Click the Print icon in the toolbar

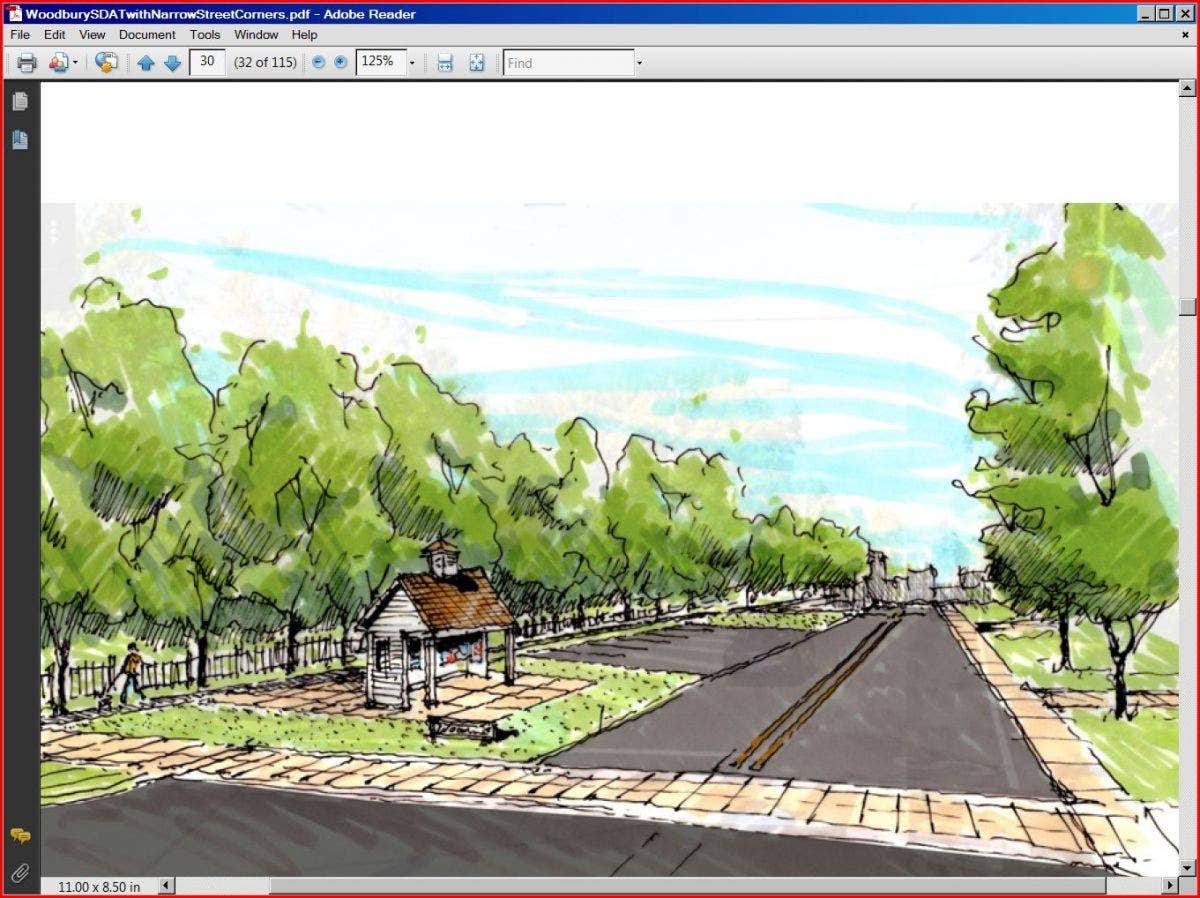pyautogui.click(x=27, y=62)
